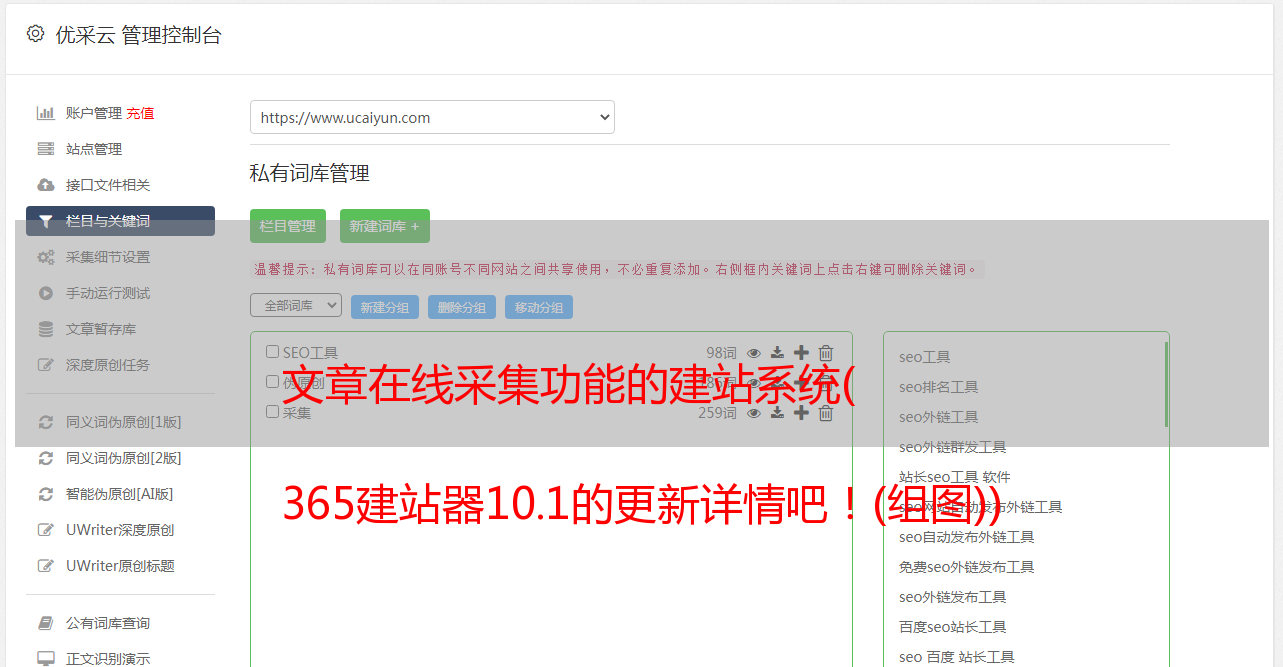Click the 新建分组 button
The image size is (1283, 667).
click(x=385, y=307)
